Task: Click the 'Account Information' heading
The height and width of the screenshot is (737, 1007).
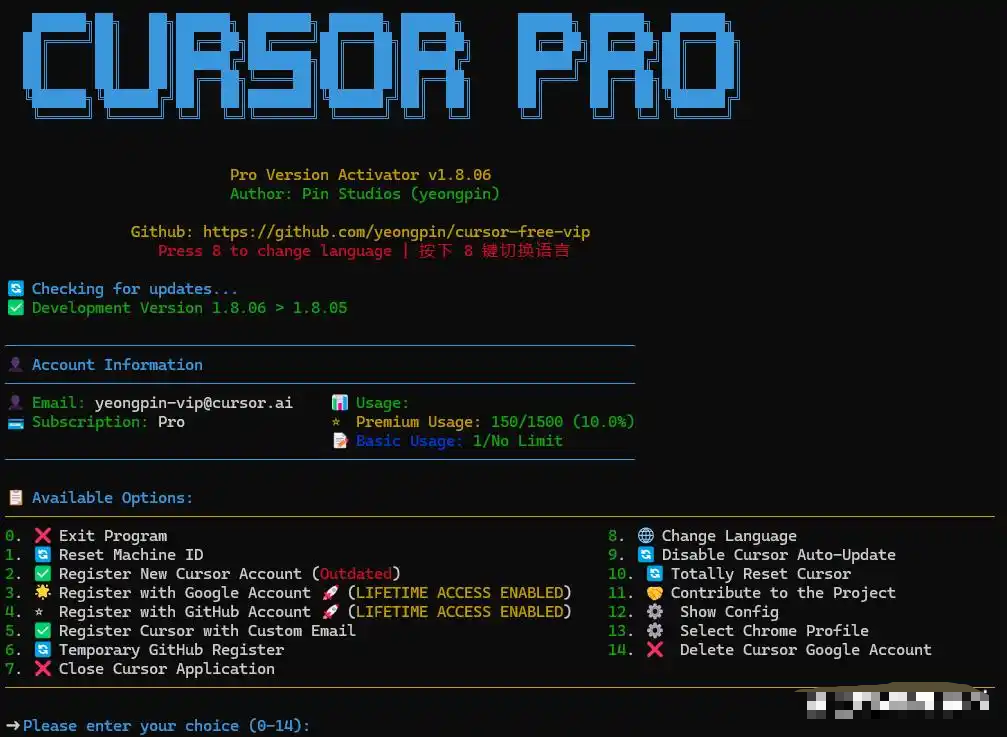Action: tap(118, 365)
